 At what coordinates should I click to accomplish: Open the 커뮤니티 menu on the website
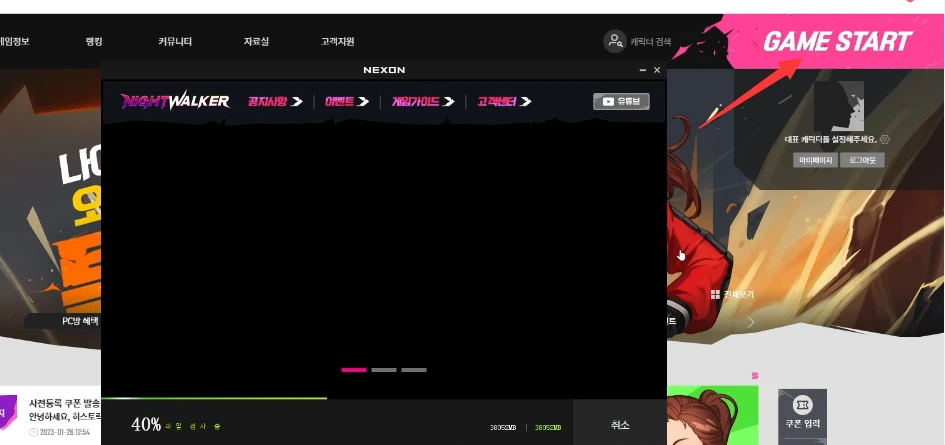(175, 42)
